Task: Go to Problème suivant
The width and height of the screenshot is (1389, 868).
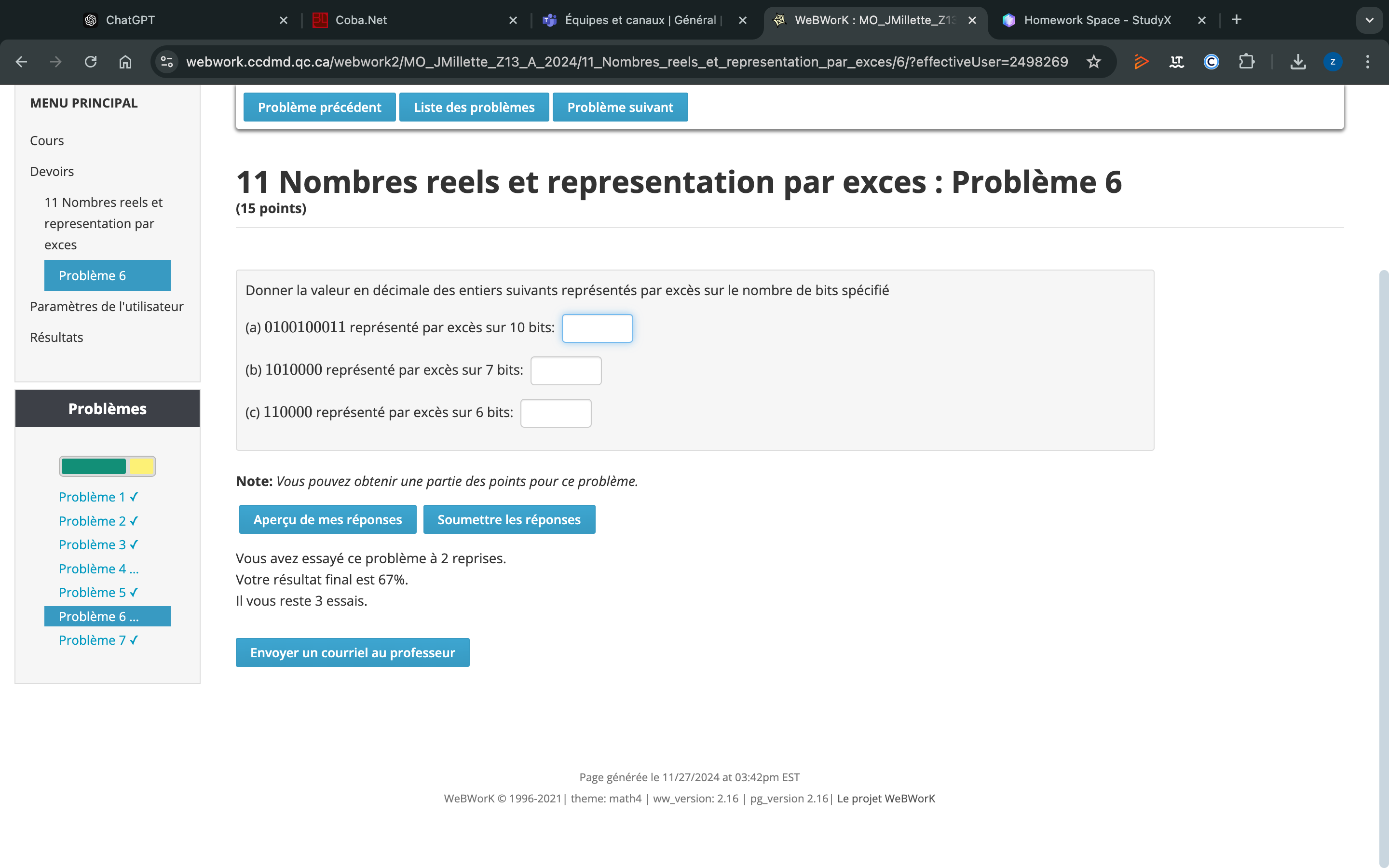Action: coord(620,108)
